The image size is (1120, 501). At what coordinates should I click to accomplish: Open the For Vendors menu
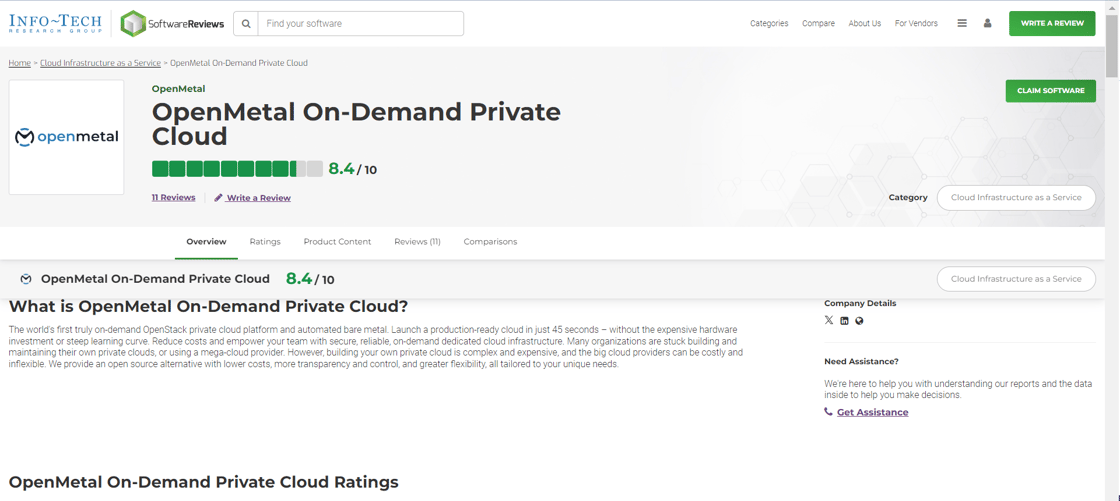click(x=916, y=23)
